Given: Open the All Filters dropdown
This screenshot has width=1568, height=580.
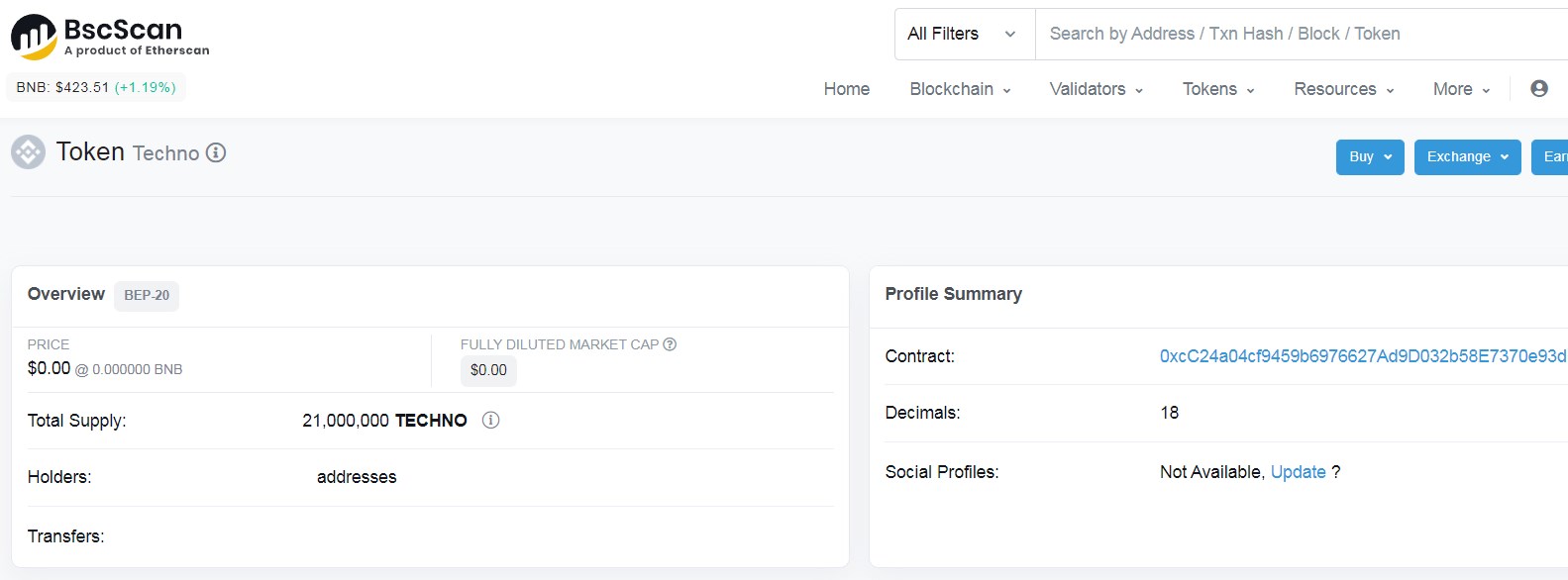Looking at the screenshot, I should (964, 34).
